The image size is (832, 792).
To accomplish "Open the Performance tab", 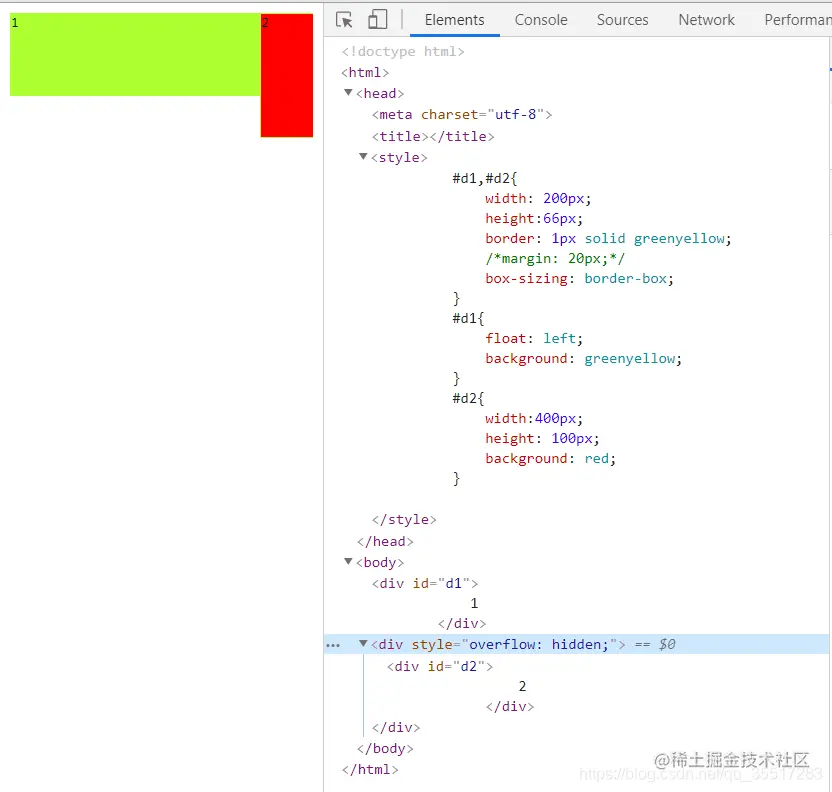I will (798, 20).
